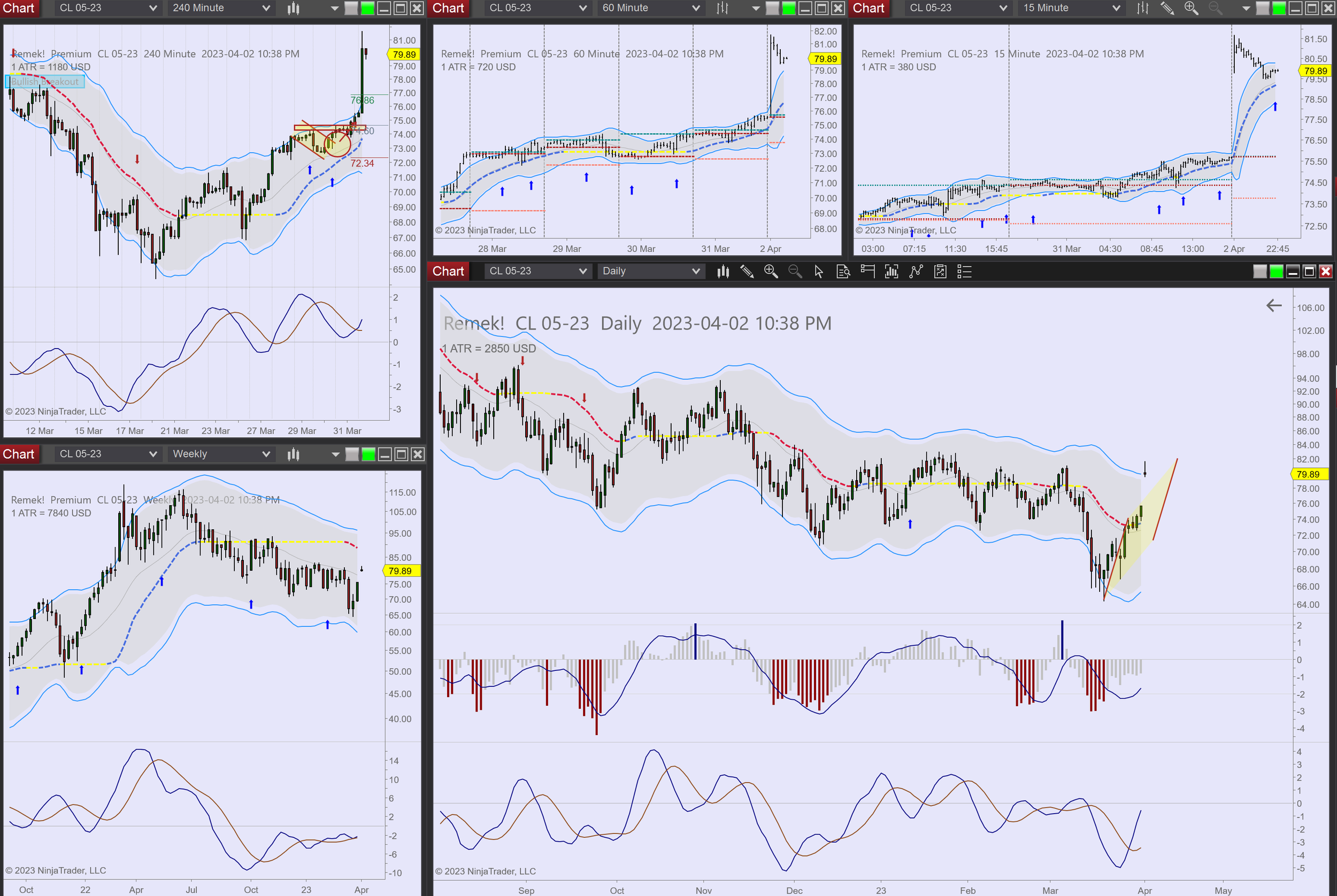1337x896 pixels.
Task: Open Drawing Tools pencil in Daily chart
Action: (x=747, y=272)
